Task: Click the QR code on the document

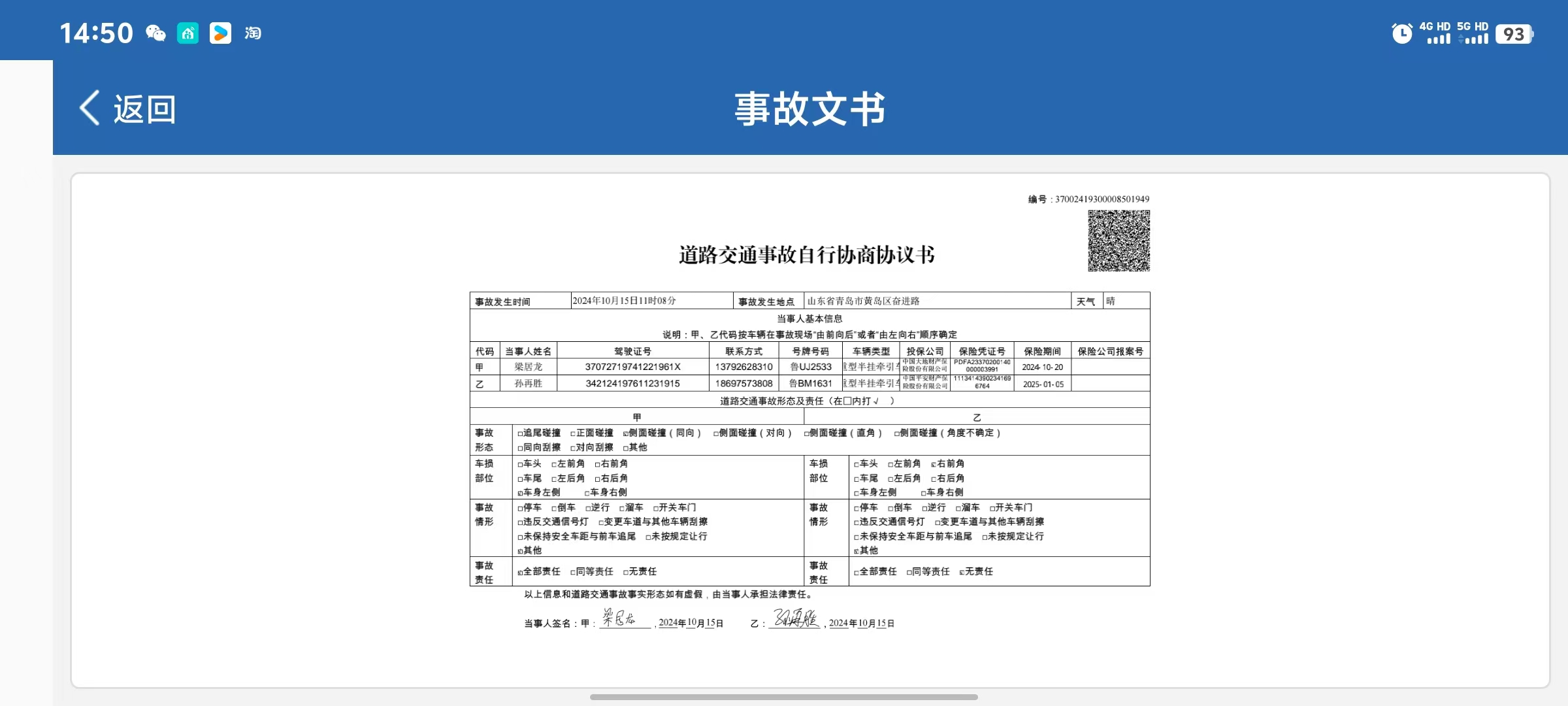Action: pos(1119,241)
